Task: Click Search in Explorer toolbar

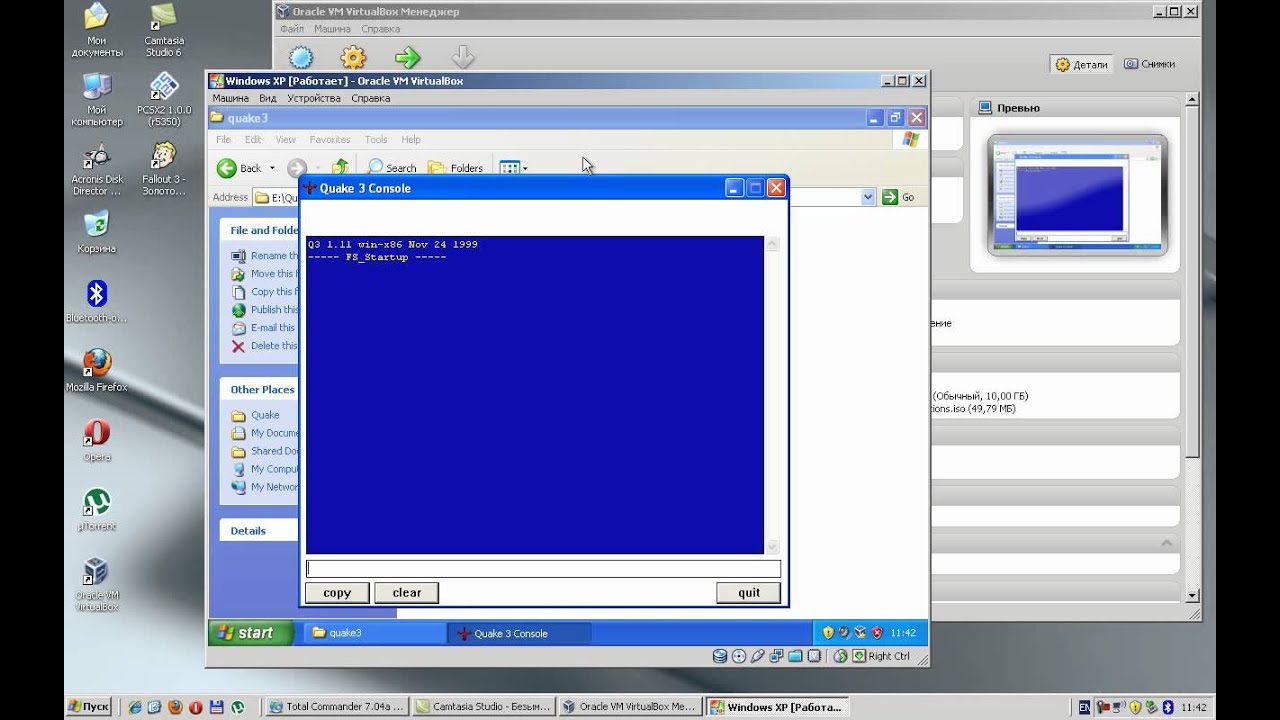Action: [391, 168]
